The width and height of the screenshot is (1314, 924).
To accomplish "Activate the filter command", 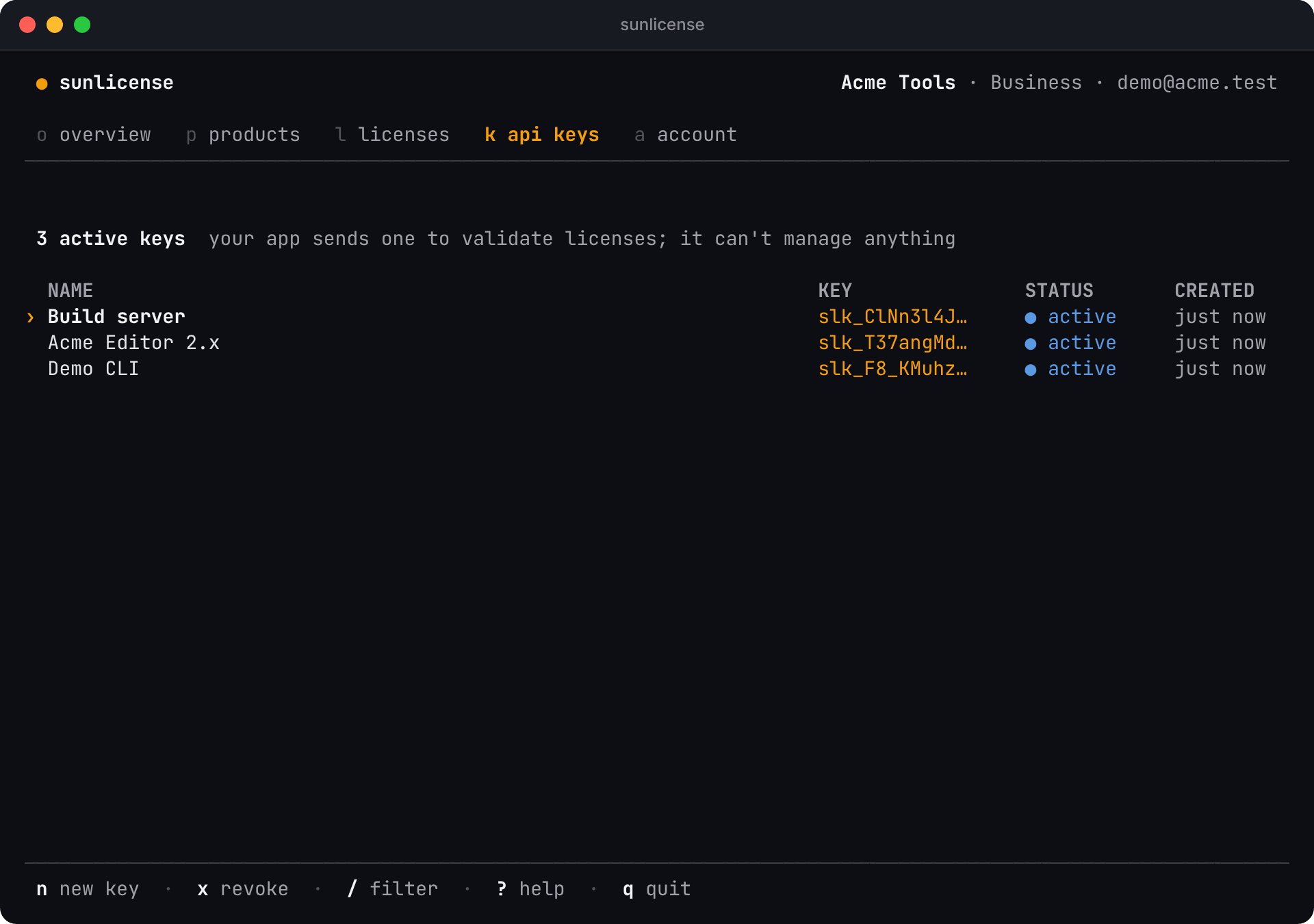I will [392, 889].
